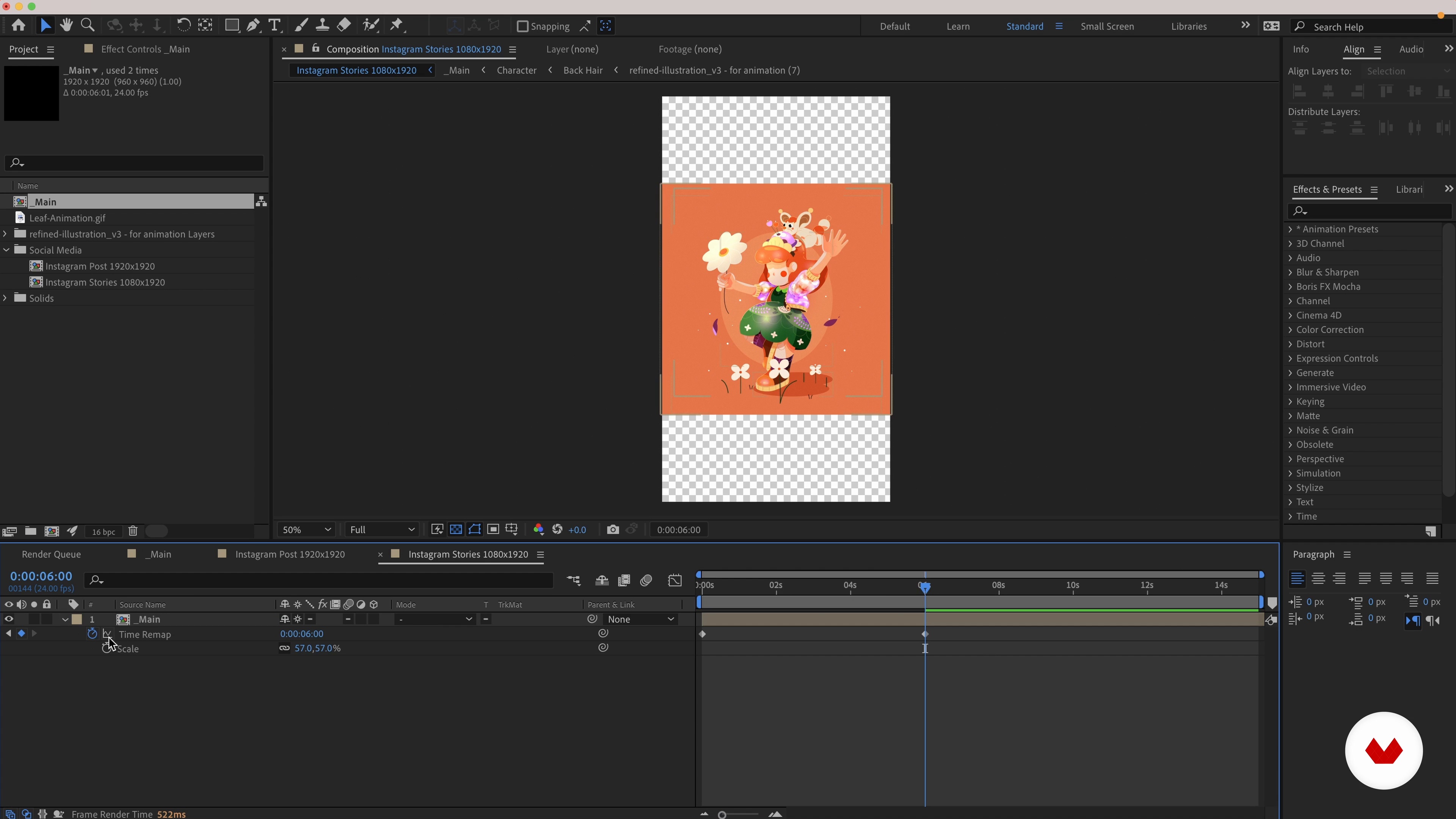Select the Rotation tool

click(x=183, y=25)
